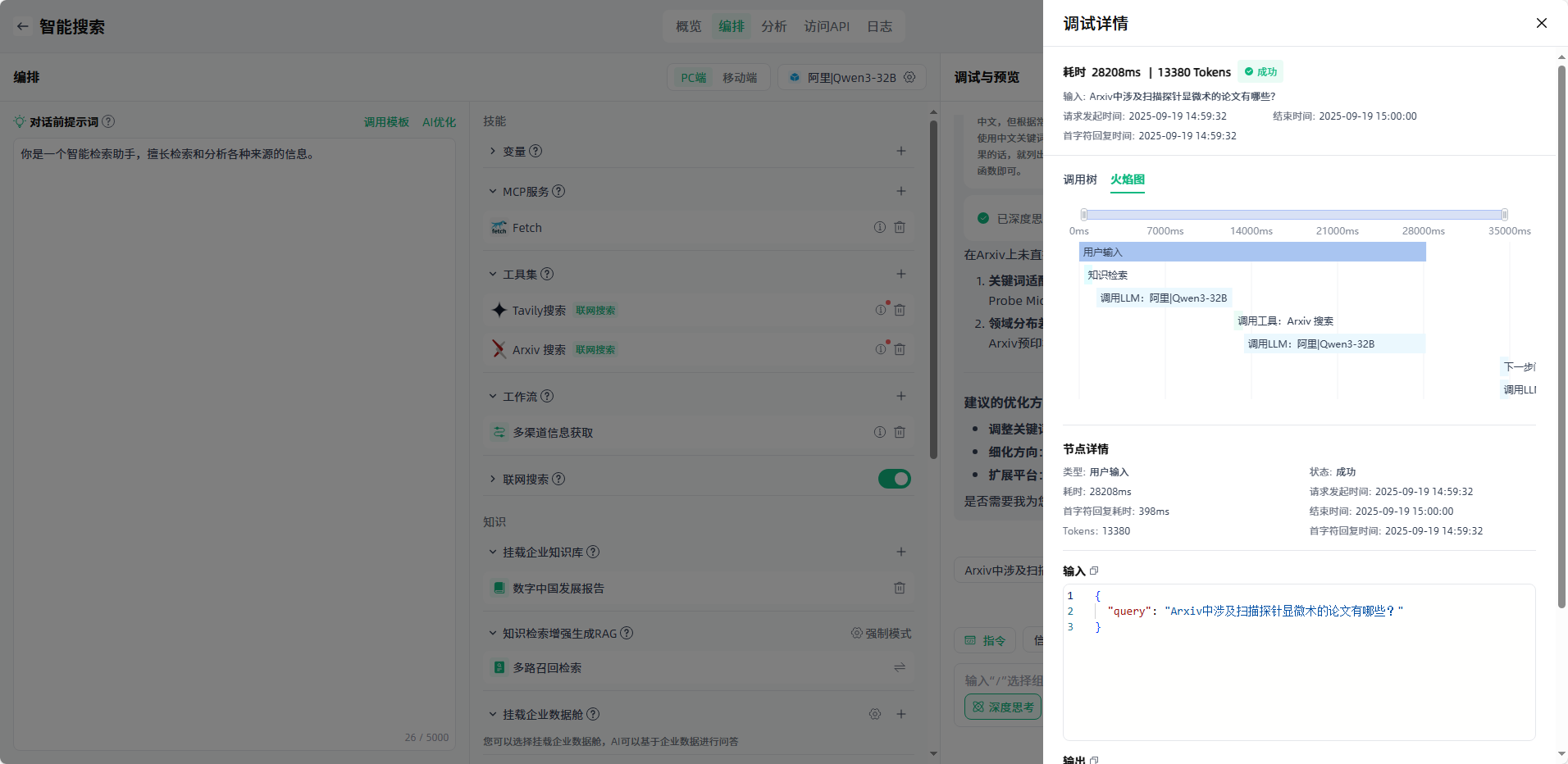Switch preview to 移动端
The height and width of the screenshot is (764, 1568).
click(x=739, y=78)
